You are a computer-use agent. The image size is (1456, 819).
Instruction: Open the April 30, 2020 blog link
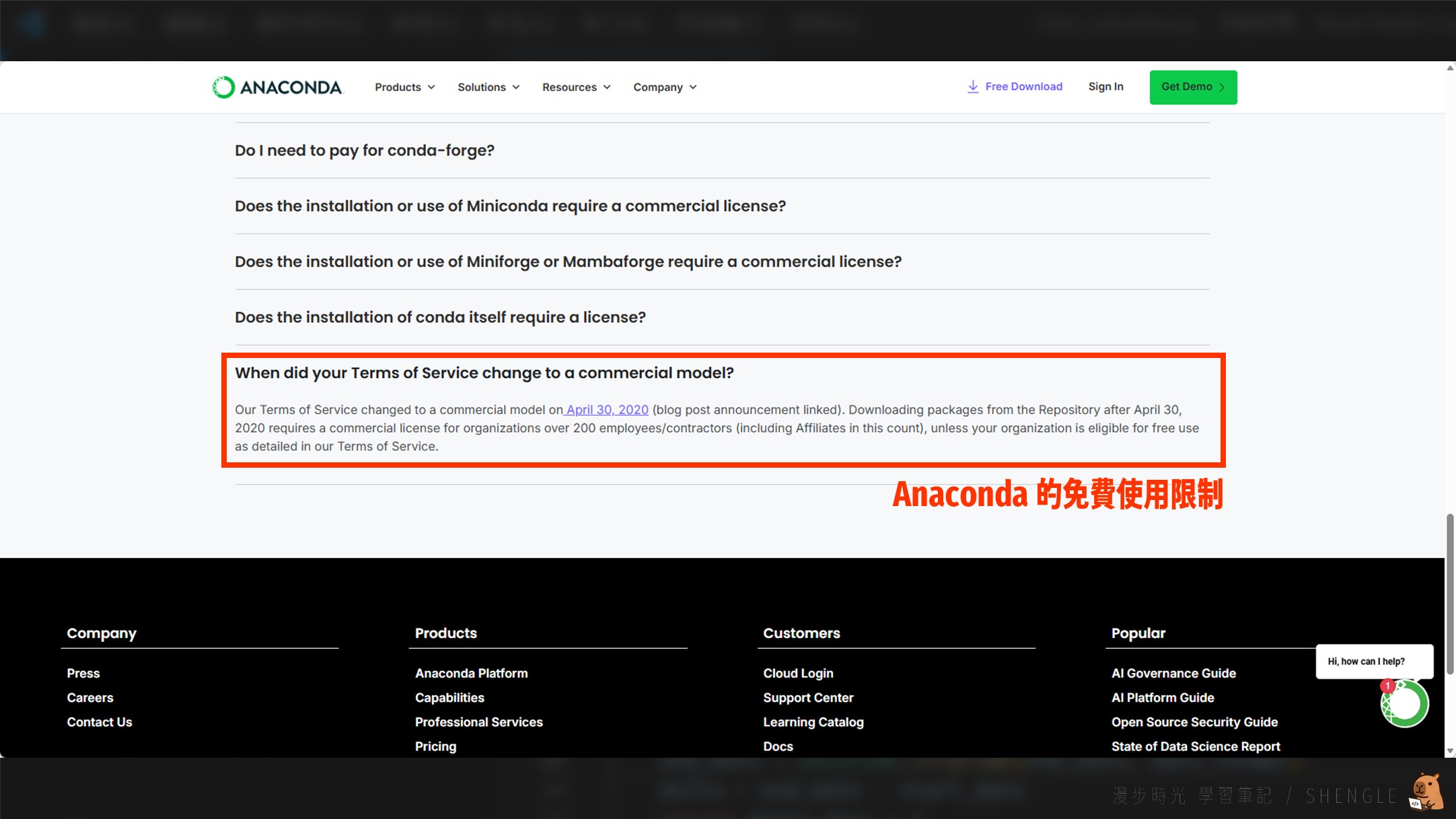(606, 410)
